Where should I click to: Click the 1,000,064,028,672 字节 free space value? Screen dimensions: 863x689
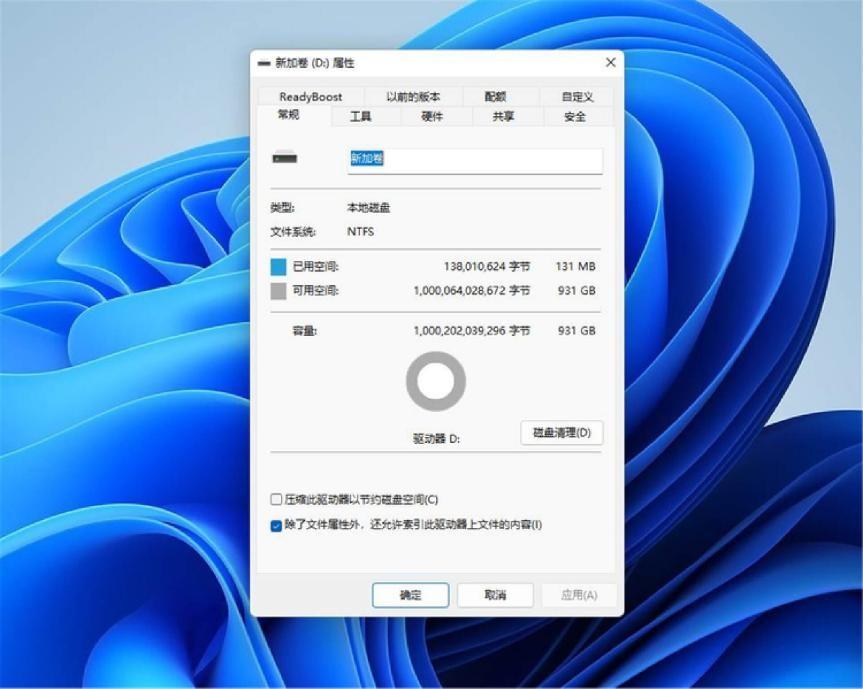tap(472, 290)
